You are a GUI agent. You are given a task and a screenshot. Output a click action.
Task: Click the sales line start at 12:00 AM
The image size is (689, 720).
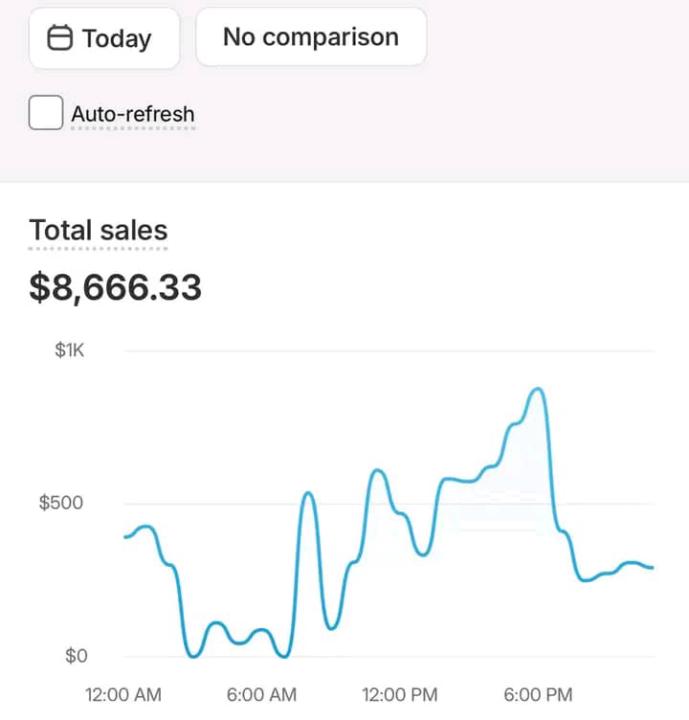[126, 536]
